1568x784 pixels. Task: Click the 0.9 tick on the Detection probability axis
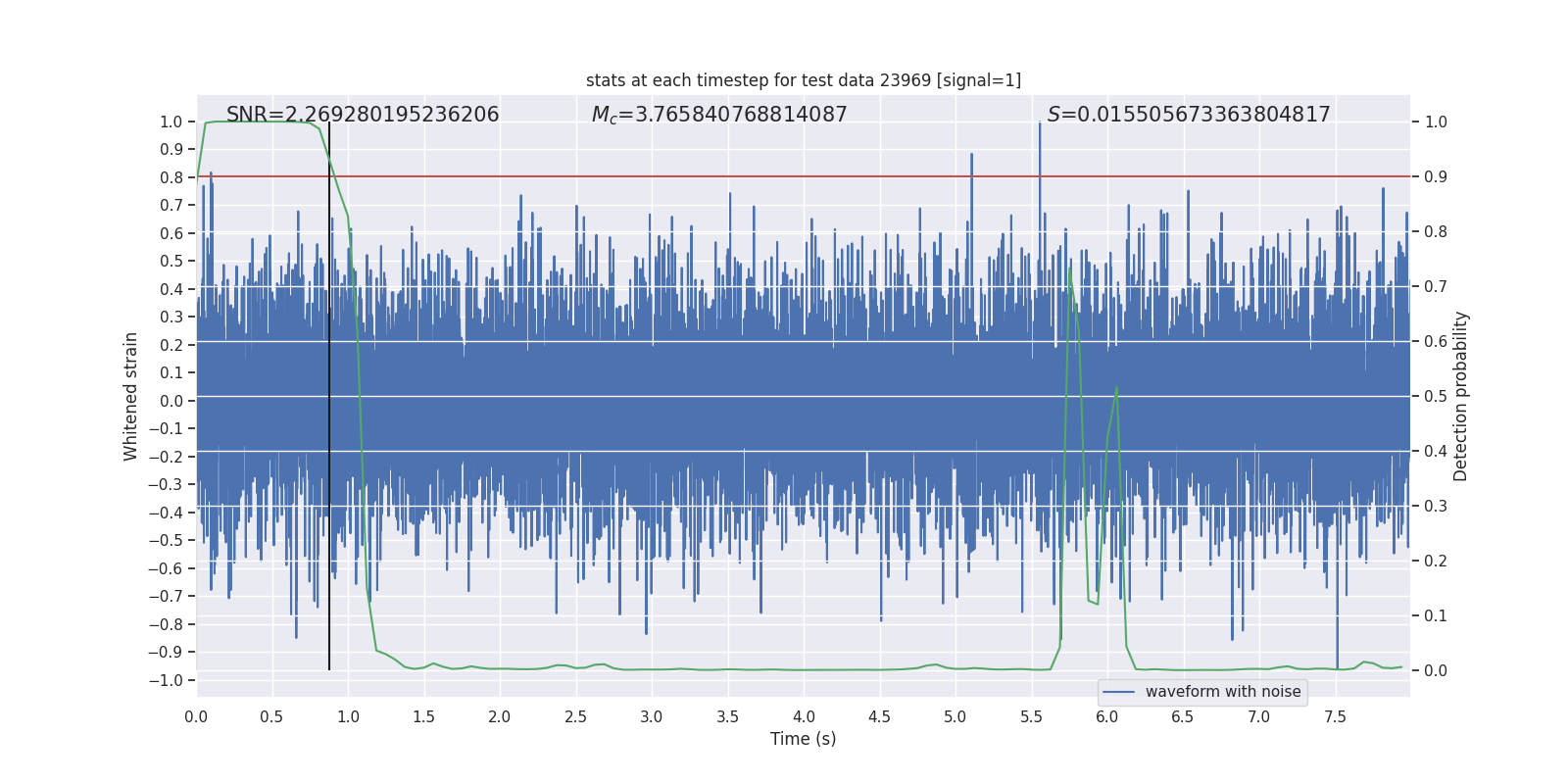click(x=1436, y=177)
